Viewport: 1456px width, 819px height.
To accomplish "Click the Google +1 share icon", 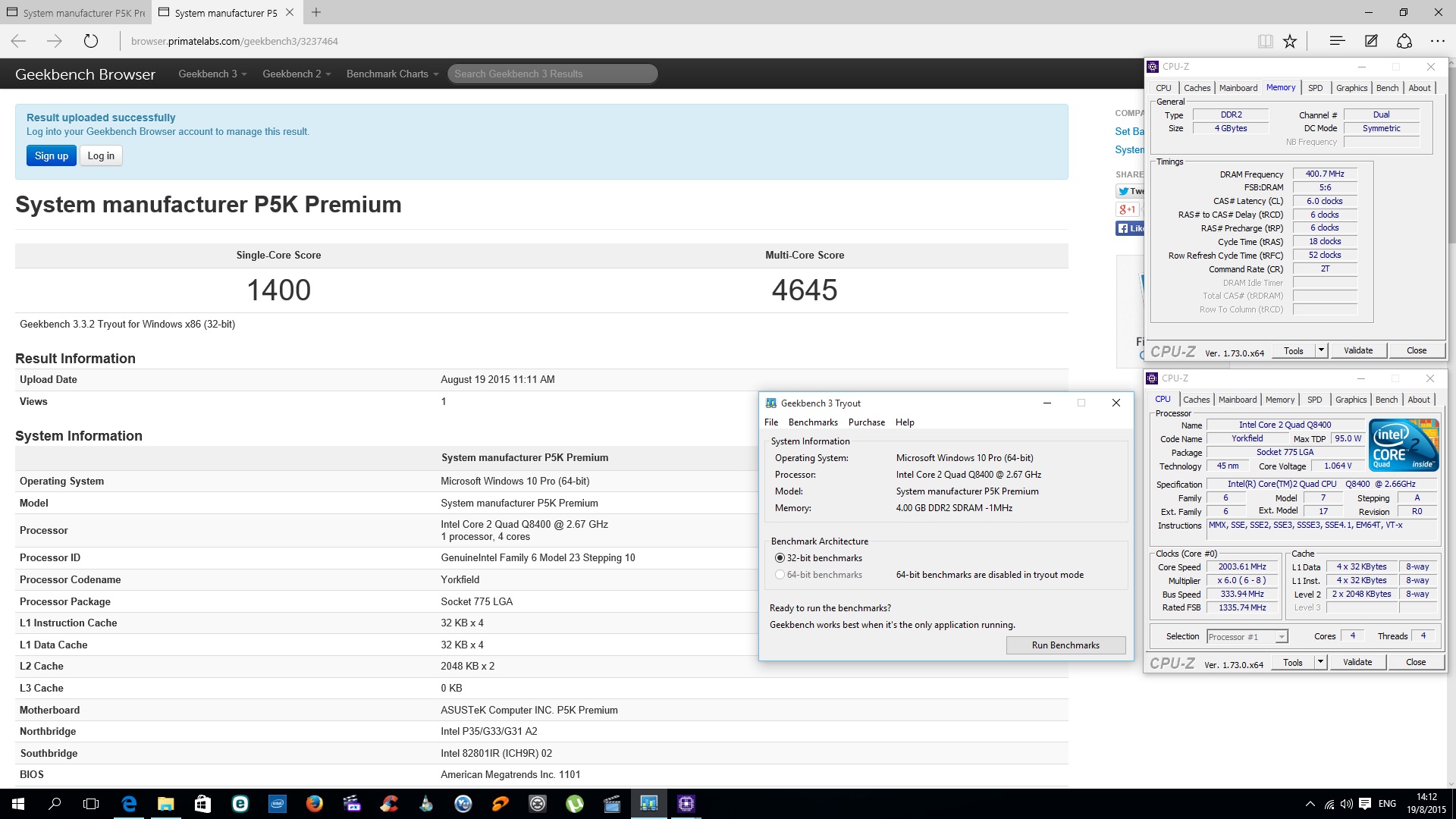I will pyautogui.click(x=1127, y=209).
